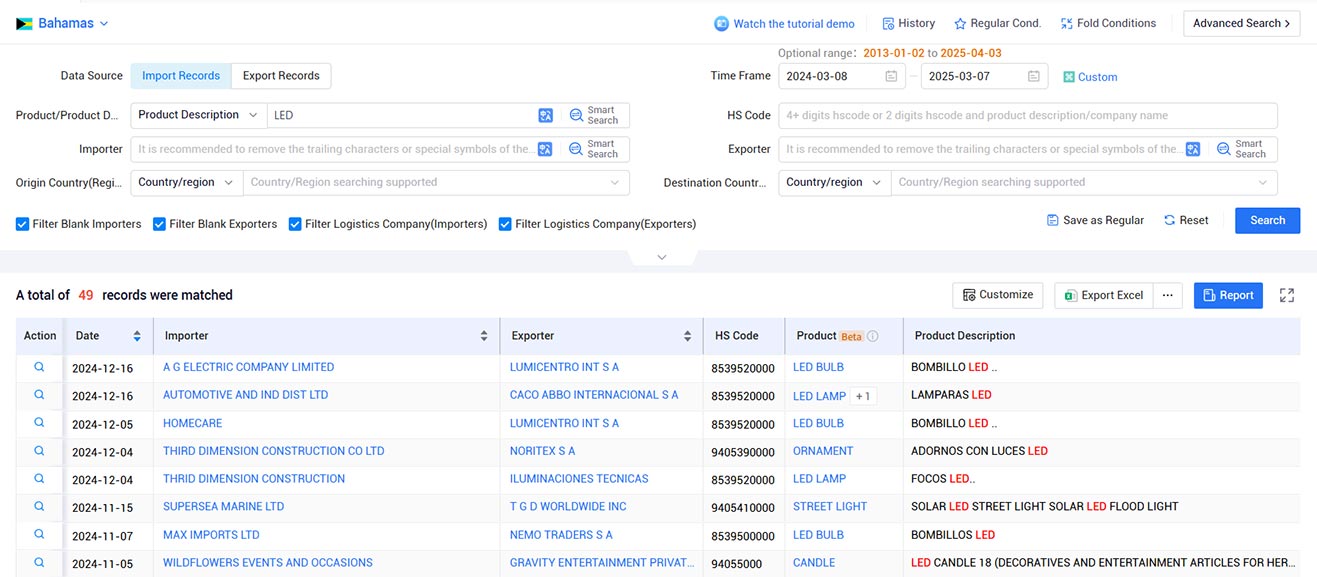Click the Custom time frame option

coord(1090,77)
